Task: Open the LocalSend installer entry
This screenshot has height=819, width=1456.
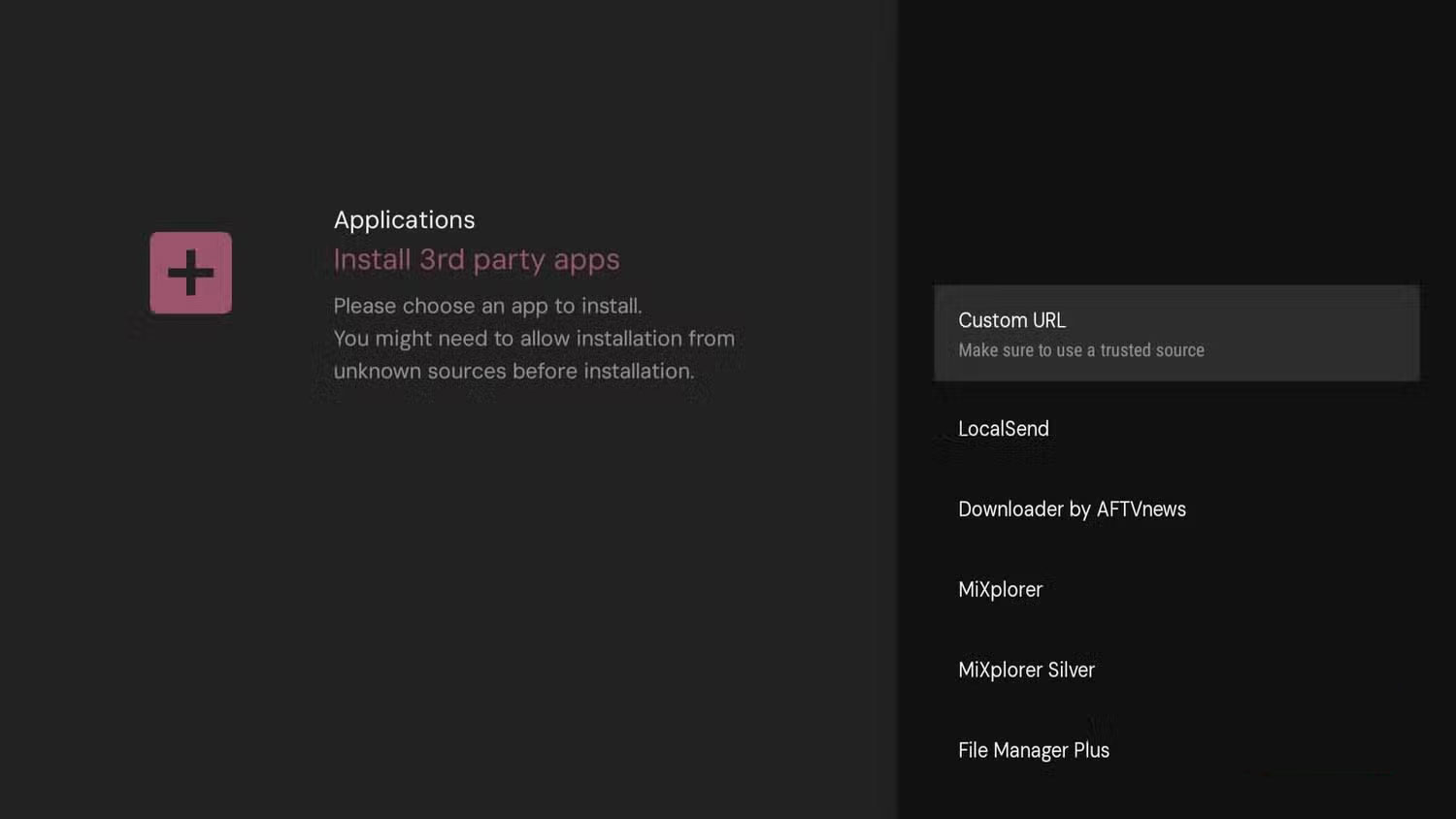Action: (x=1003, y=429)
